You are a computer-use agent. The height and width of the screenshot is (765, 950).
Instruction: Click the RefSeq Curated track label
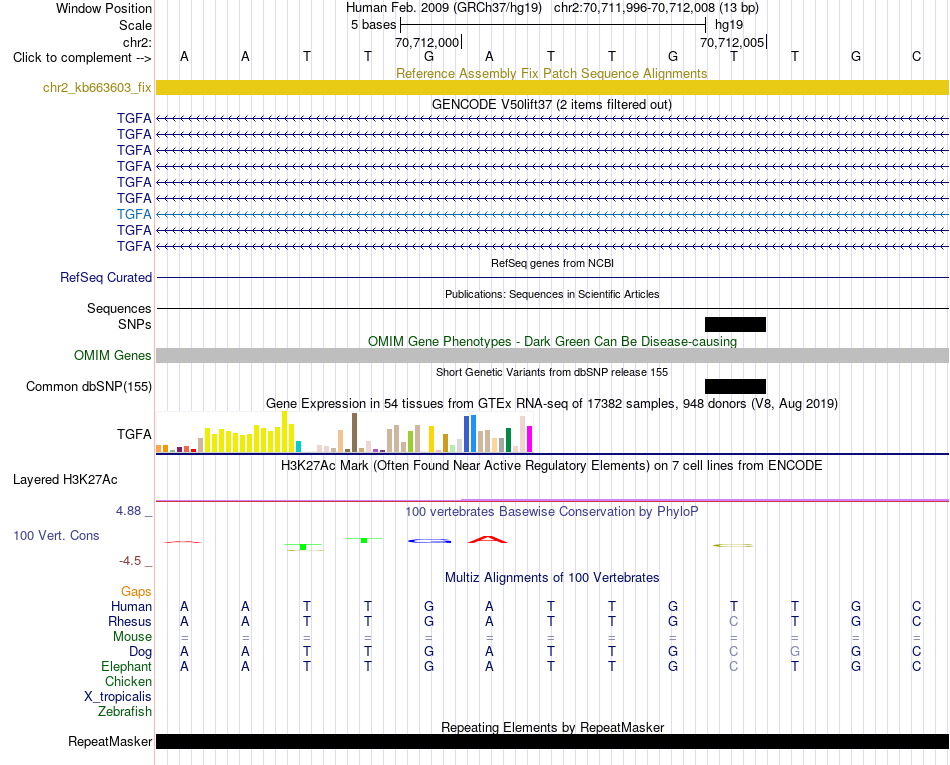(106, 277)
